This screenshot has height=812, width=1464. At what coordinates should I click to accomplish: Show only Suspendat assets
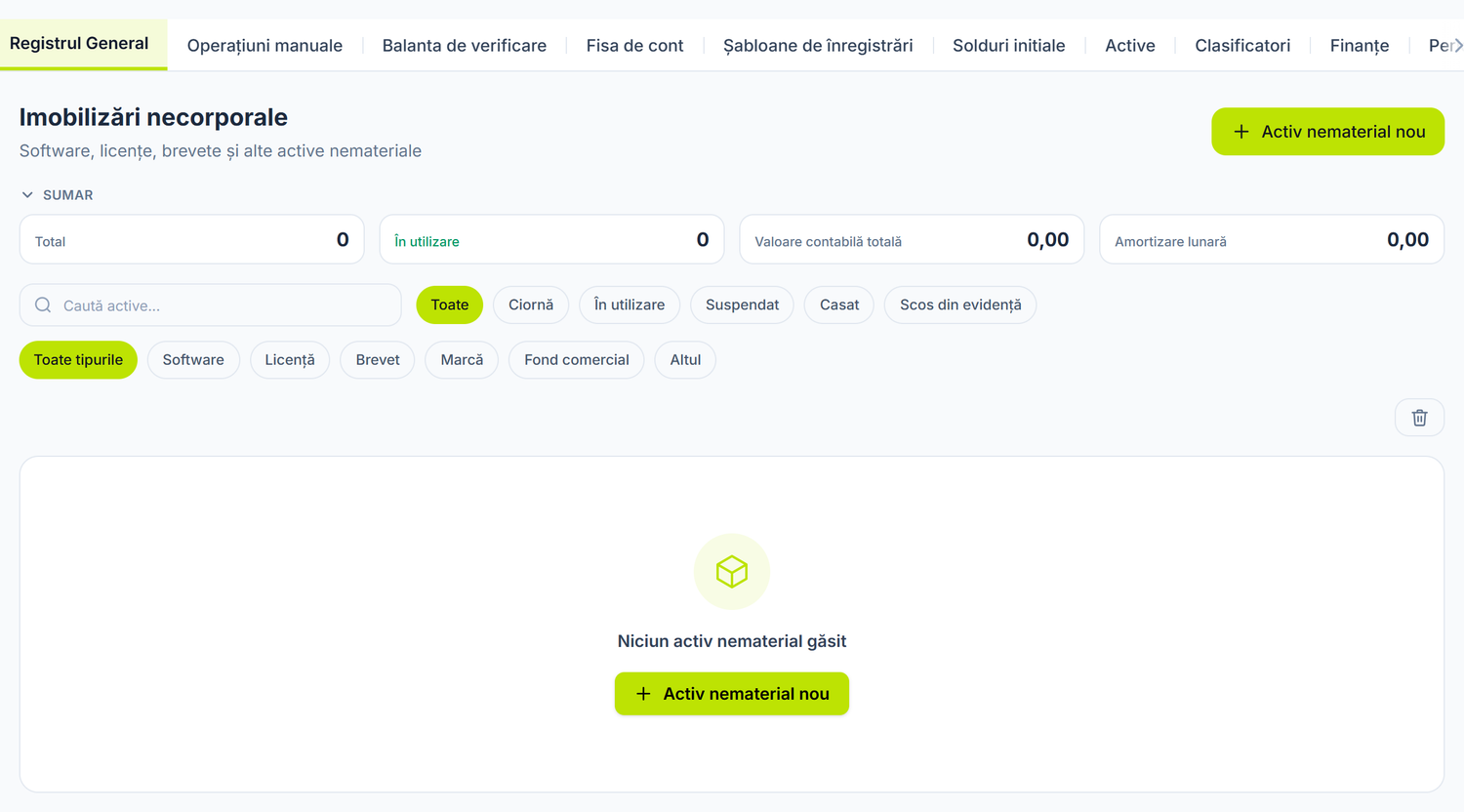point(743,304)
